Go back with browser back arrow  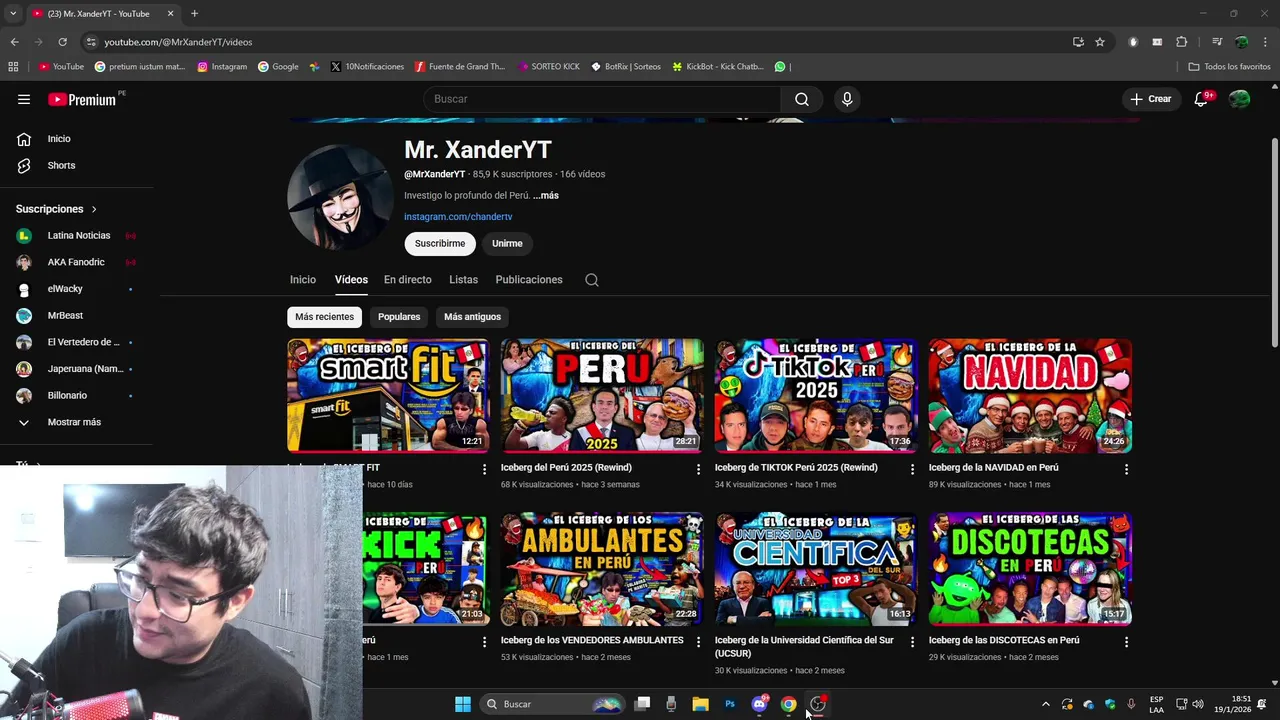pyautogui.click(x=14, y=42)
